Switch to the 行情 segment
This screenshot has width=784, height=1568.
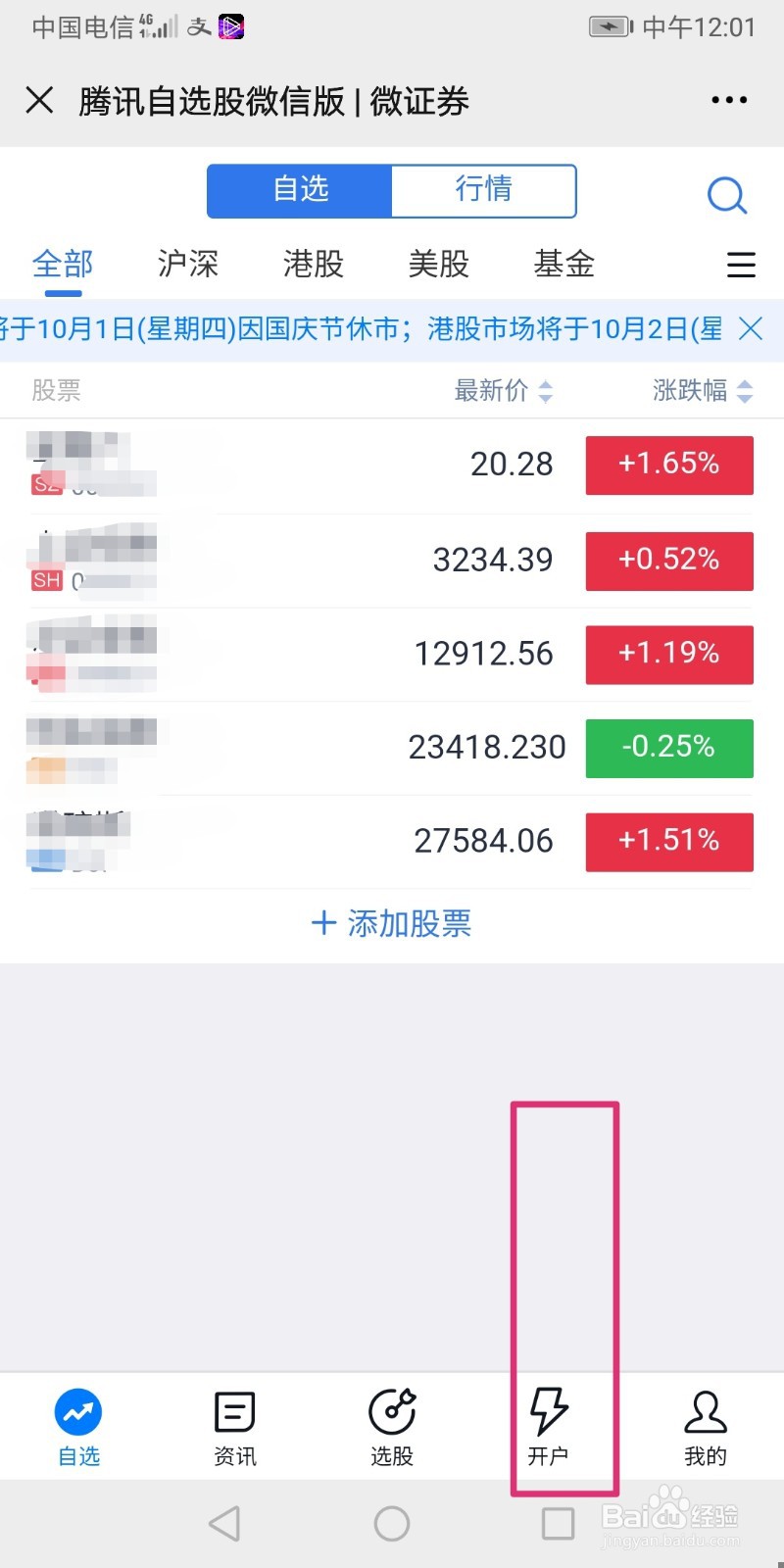point(484,190)
